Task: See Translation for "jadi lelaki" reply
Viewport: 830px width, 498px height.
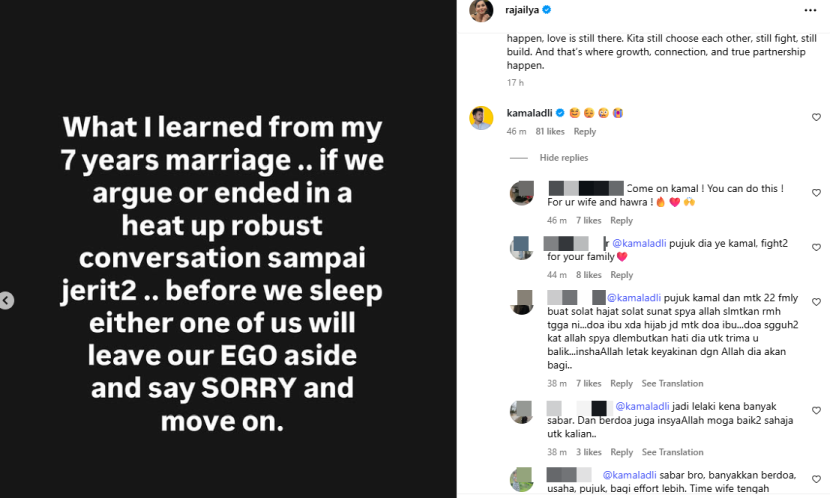Action: tap(671, 452)
